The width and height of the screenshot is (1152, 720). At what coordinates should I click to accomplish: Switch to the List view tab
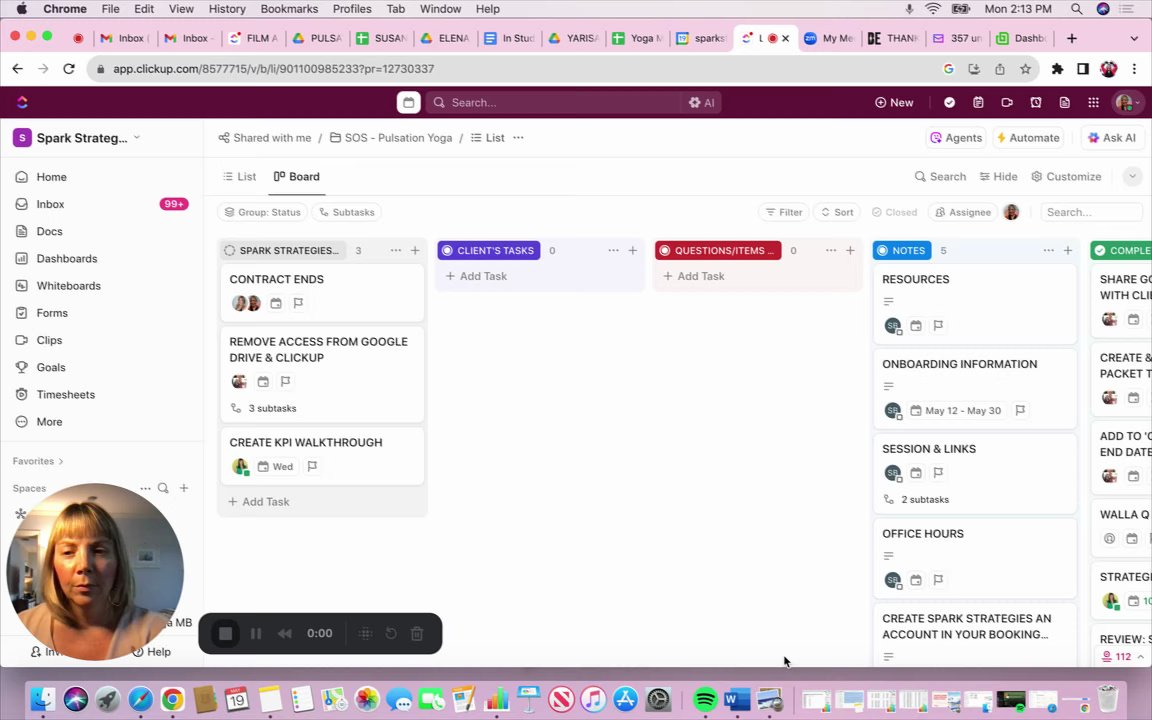(x=239, y=176)
